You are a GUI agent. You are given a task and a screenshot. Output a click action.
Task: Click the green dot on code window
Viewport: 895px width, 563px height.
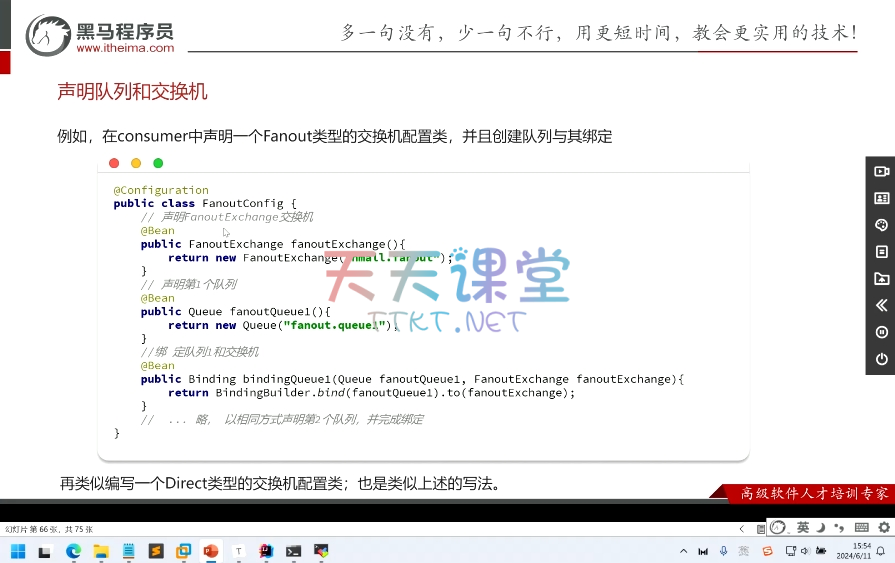158,163
